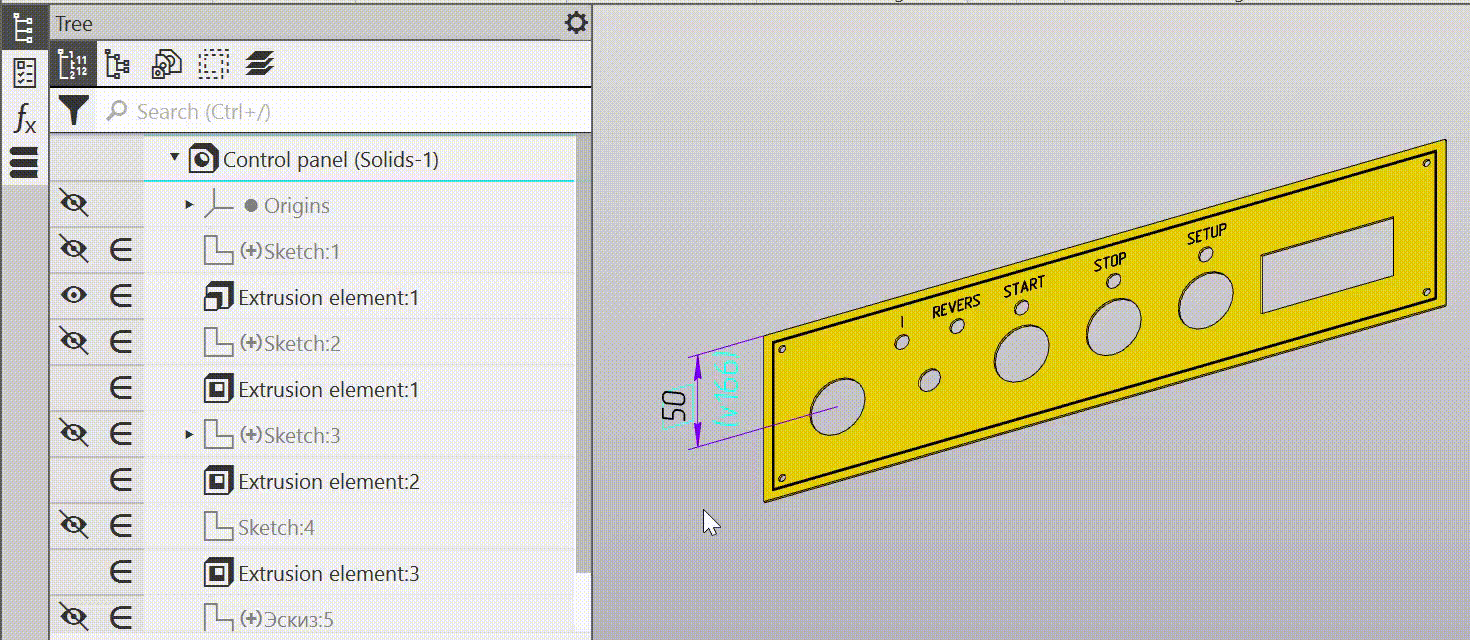Screen dimensions: 1470x640
Task: Click the stacked layers icon in Tree toolbar
Action: point(259,65)
